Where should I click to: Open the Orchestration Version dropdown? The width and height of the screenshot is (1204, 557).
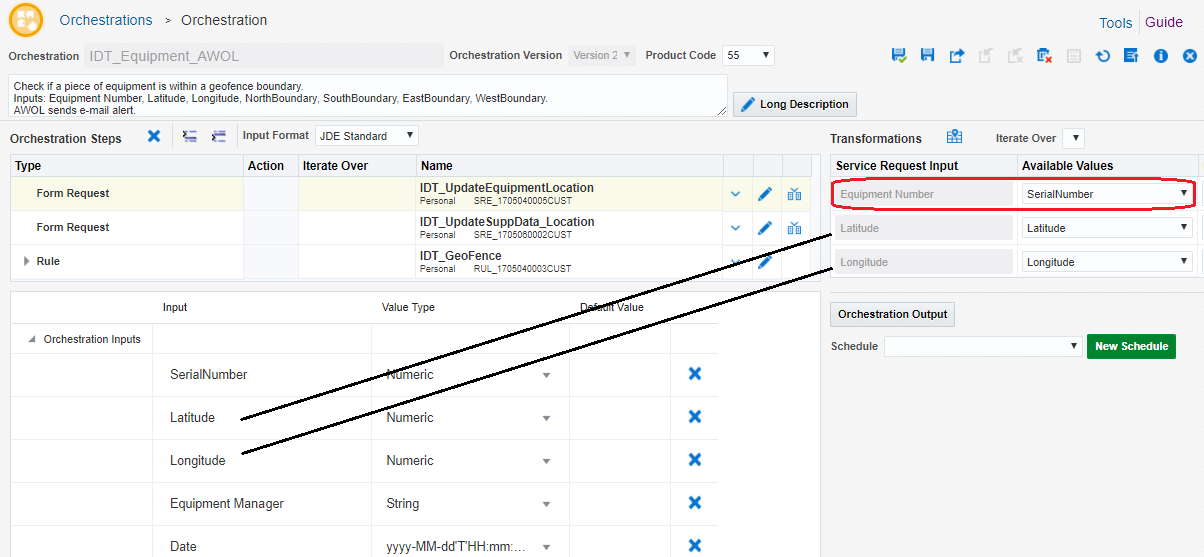pos(602,55)
